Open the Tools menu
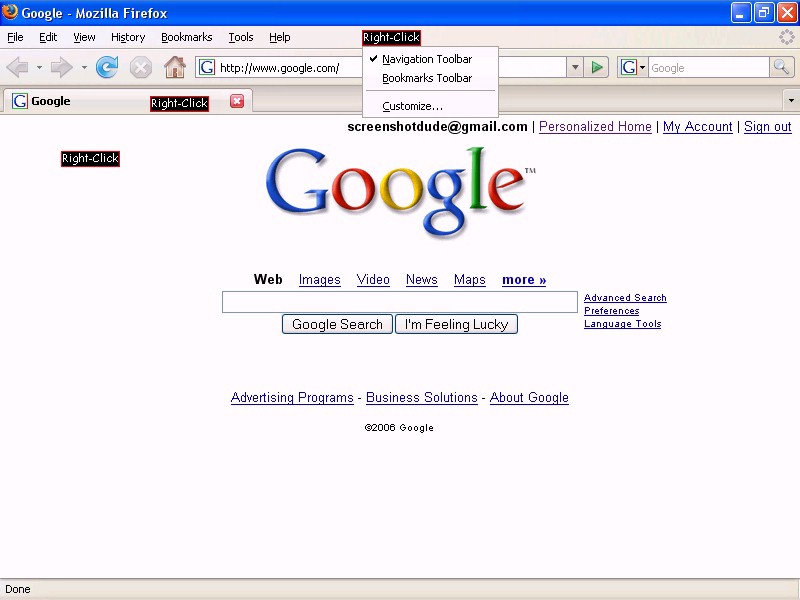Screen dimensions: 800x600 [x=241, y=37]
